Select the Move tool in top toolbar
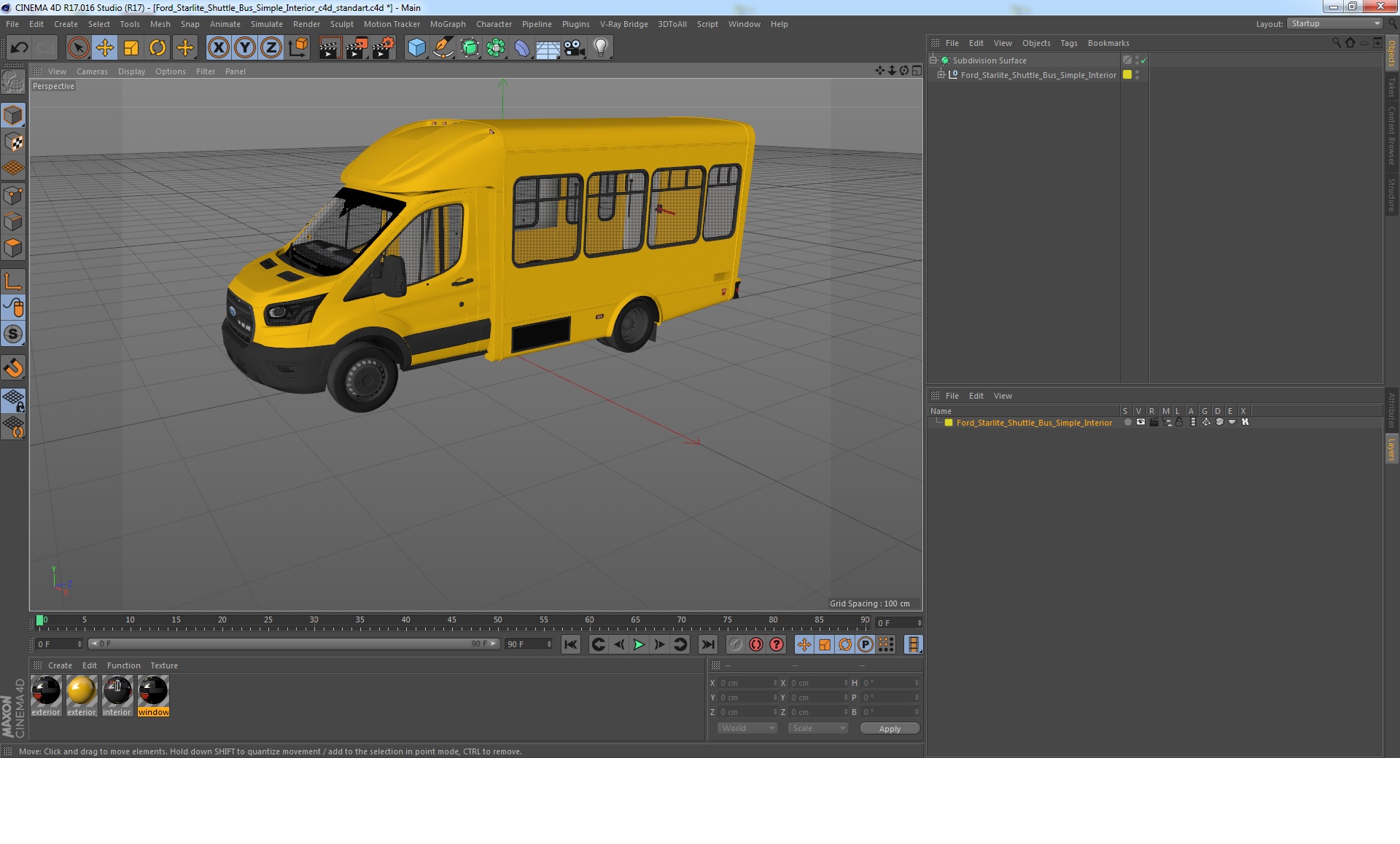Image resolution: width=1400 pixels, height=844 pixels. (x=105, y=48)
